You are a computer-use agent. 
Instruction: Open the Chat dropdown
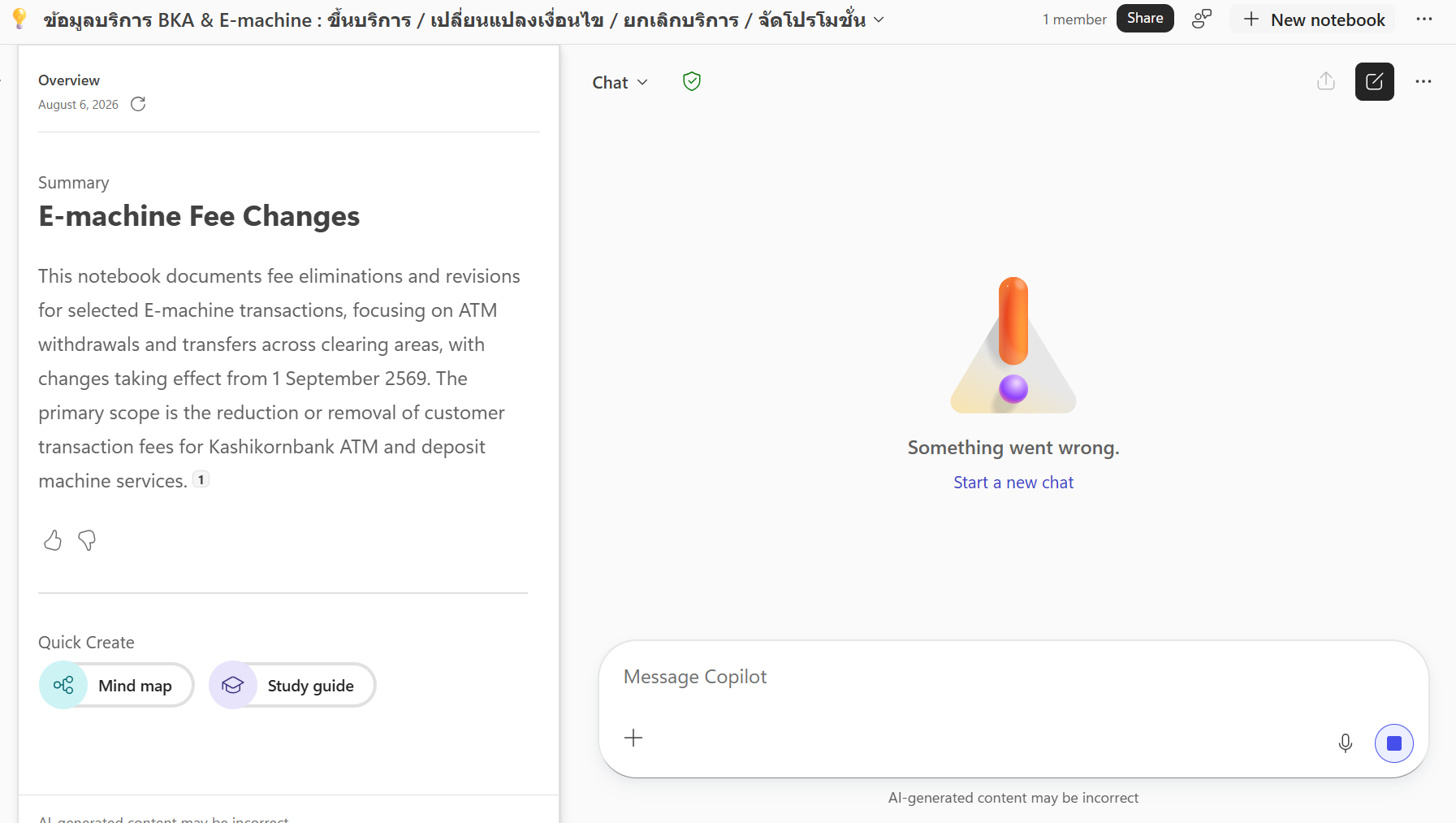point(620,82)
